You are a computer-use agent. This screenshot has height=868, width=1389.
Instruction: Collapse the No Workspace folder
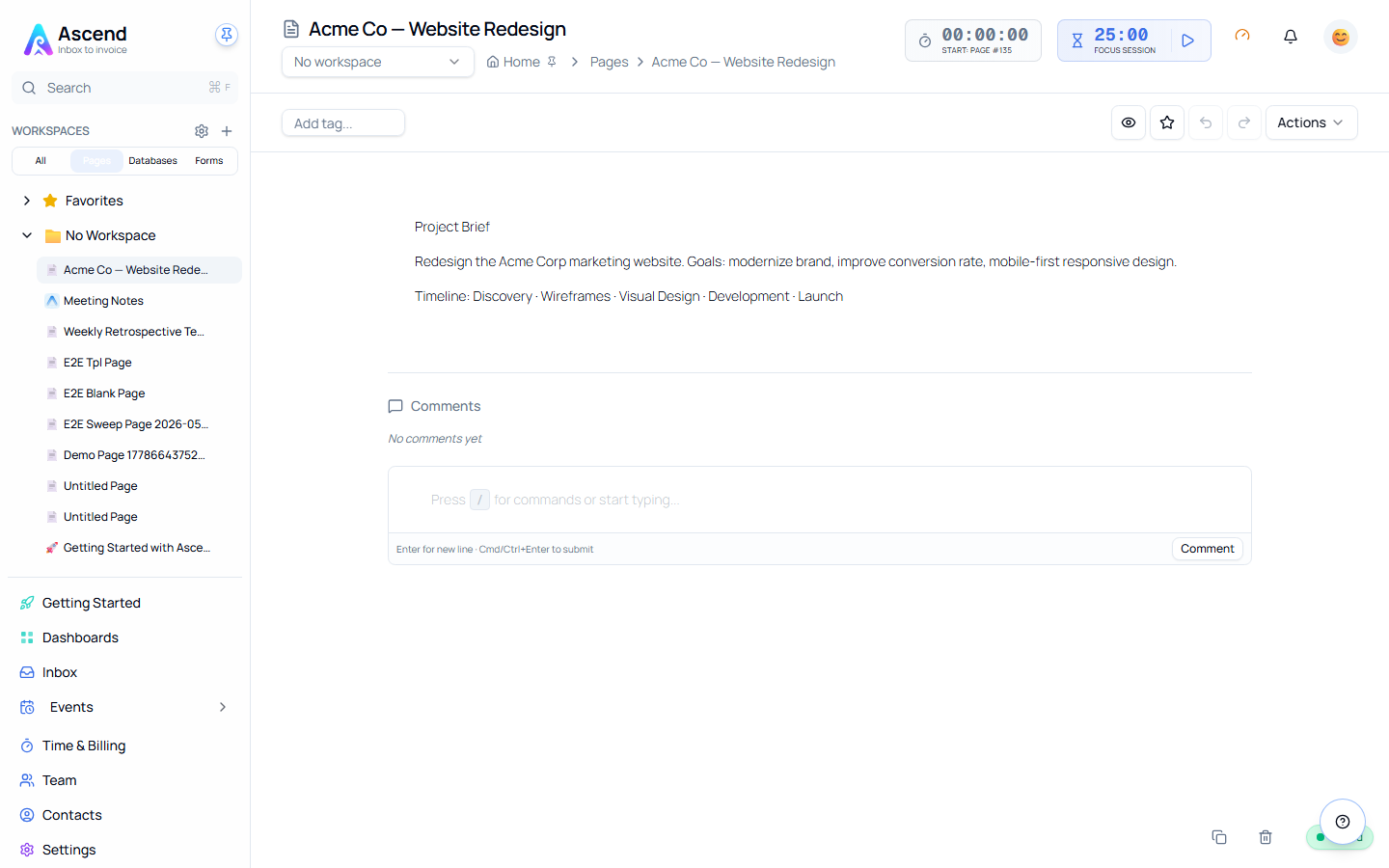[27, 235]
